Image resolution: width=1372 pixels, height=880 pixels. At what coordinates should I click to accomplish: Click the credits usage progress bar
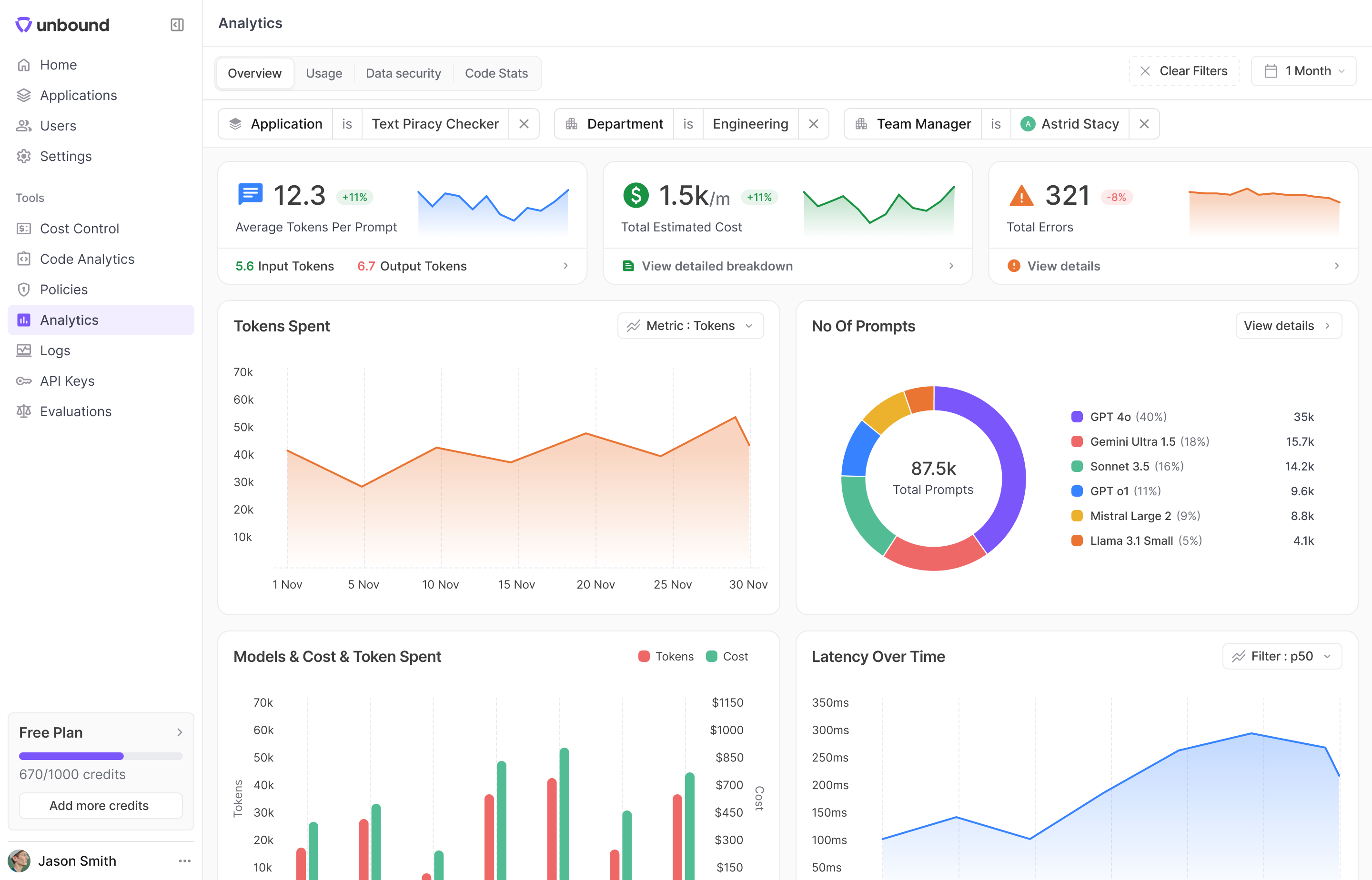[x=101, y=756]
